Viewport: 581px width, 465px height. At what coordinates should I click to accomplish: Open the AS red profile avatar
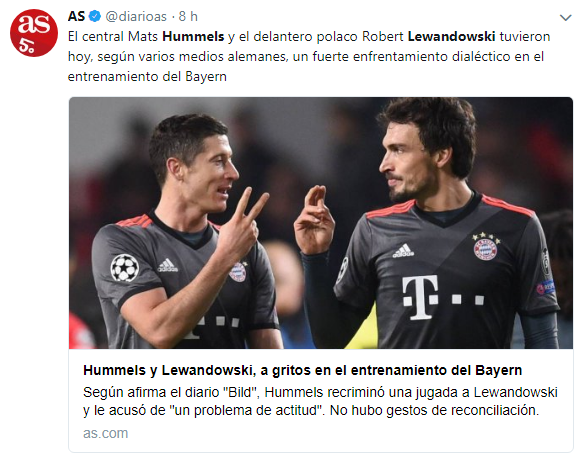pyautogui.click(x=34, y=33)
